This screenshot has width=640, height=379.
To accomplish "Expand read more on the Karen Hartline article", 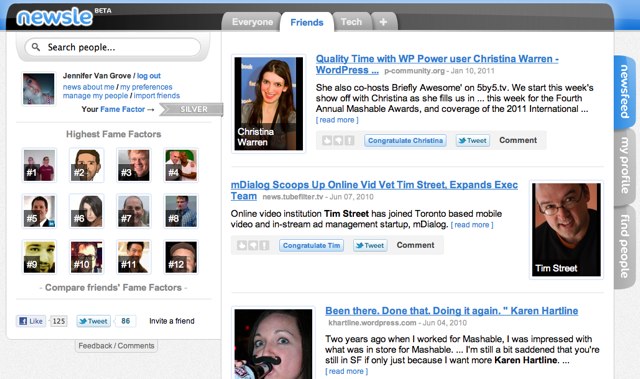I will click(347, 371).
